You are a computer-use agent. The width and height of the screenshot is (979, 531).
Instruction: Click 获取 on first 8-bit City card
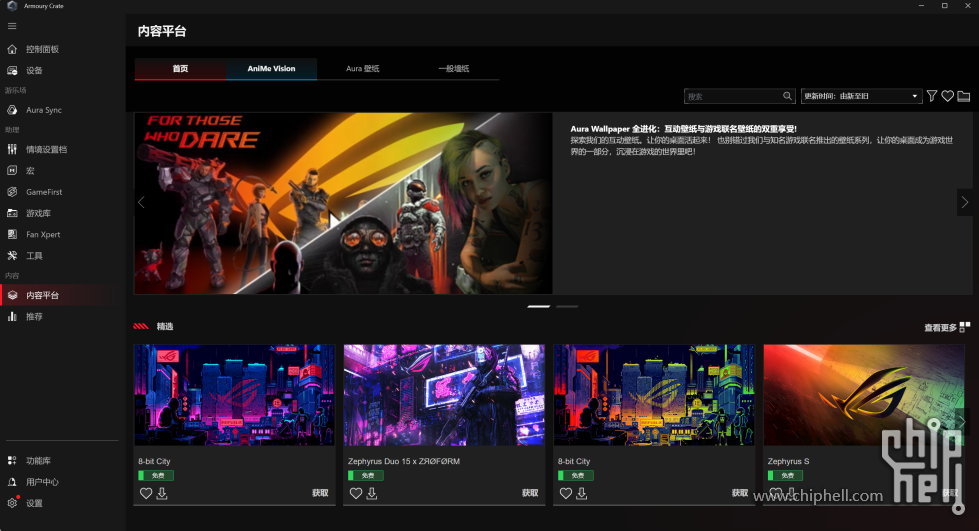tap(320, 493)
